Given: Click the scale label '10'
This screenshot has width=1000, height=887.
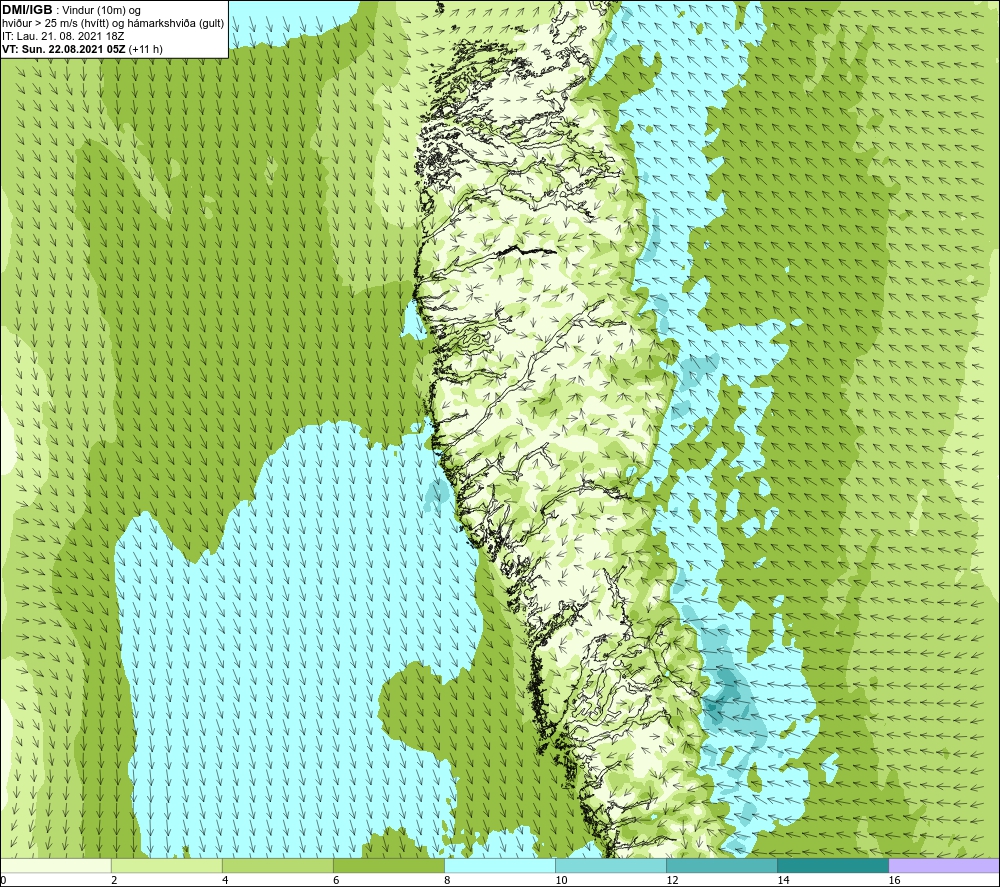Looking at the screenshot, I should (561, 881).
